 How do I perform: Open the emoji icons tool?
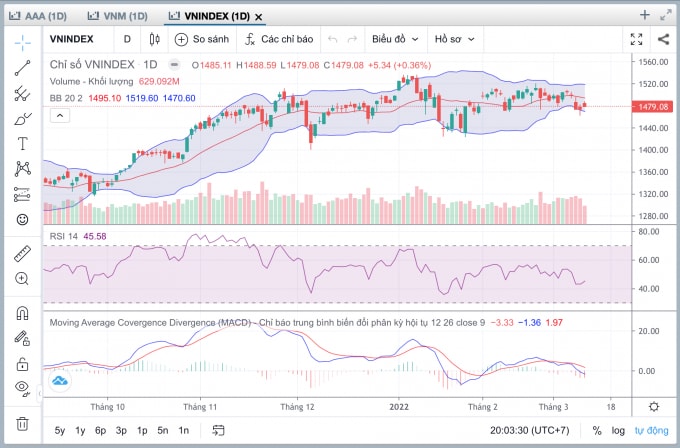[23, 219]
